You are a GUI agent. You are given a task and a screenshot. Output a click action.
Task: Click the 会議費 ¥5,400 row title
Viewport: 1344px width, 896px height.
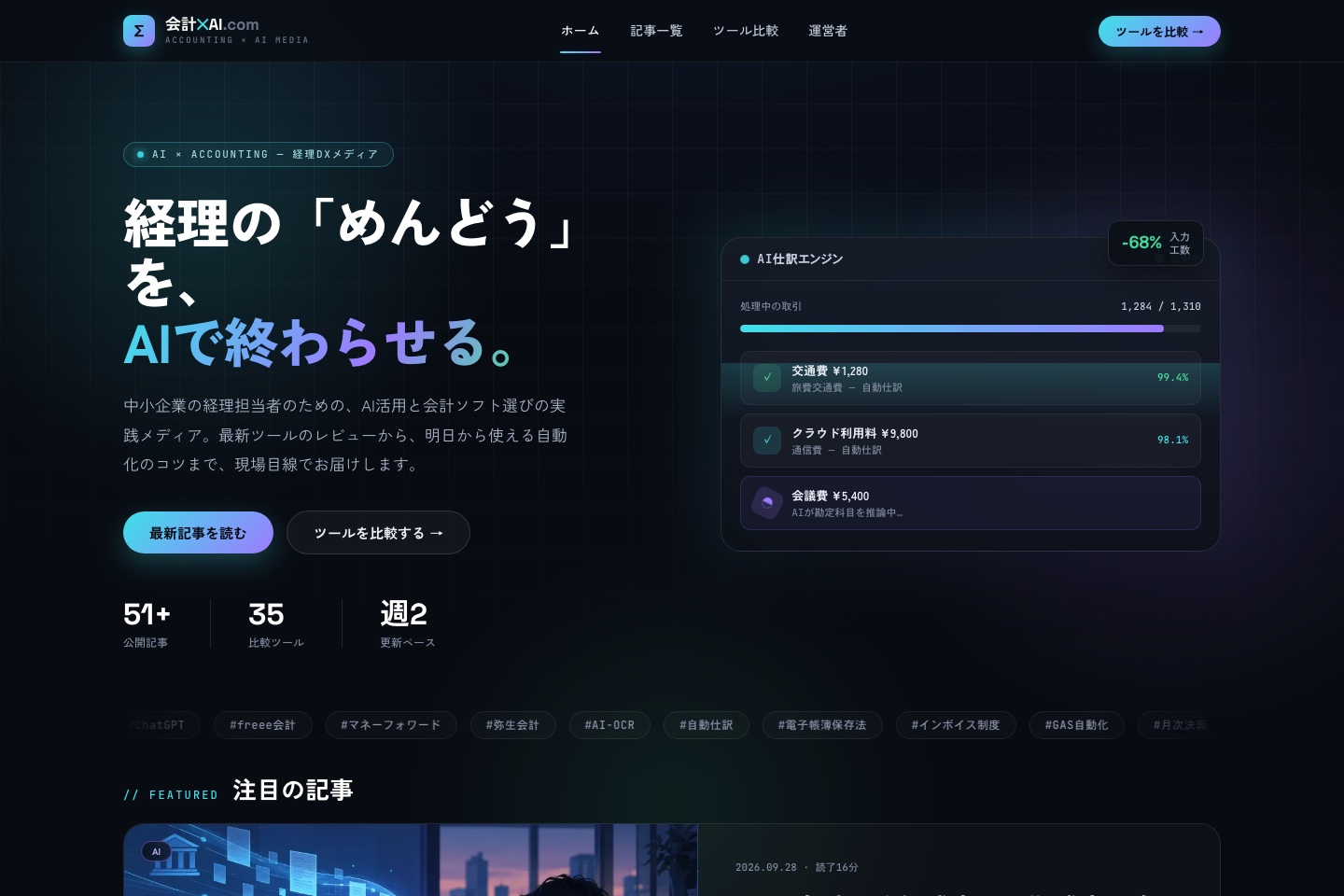click(x=831, y=497)
